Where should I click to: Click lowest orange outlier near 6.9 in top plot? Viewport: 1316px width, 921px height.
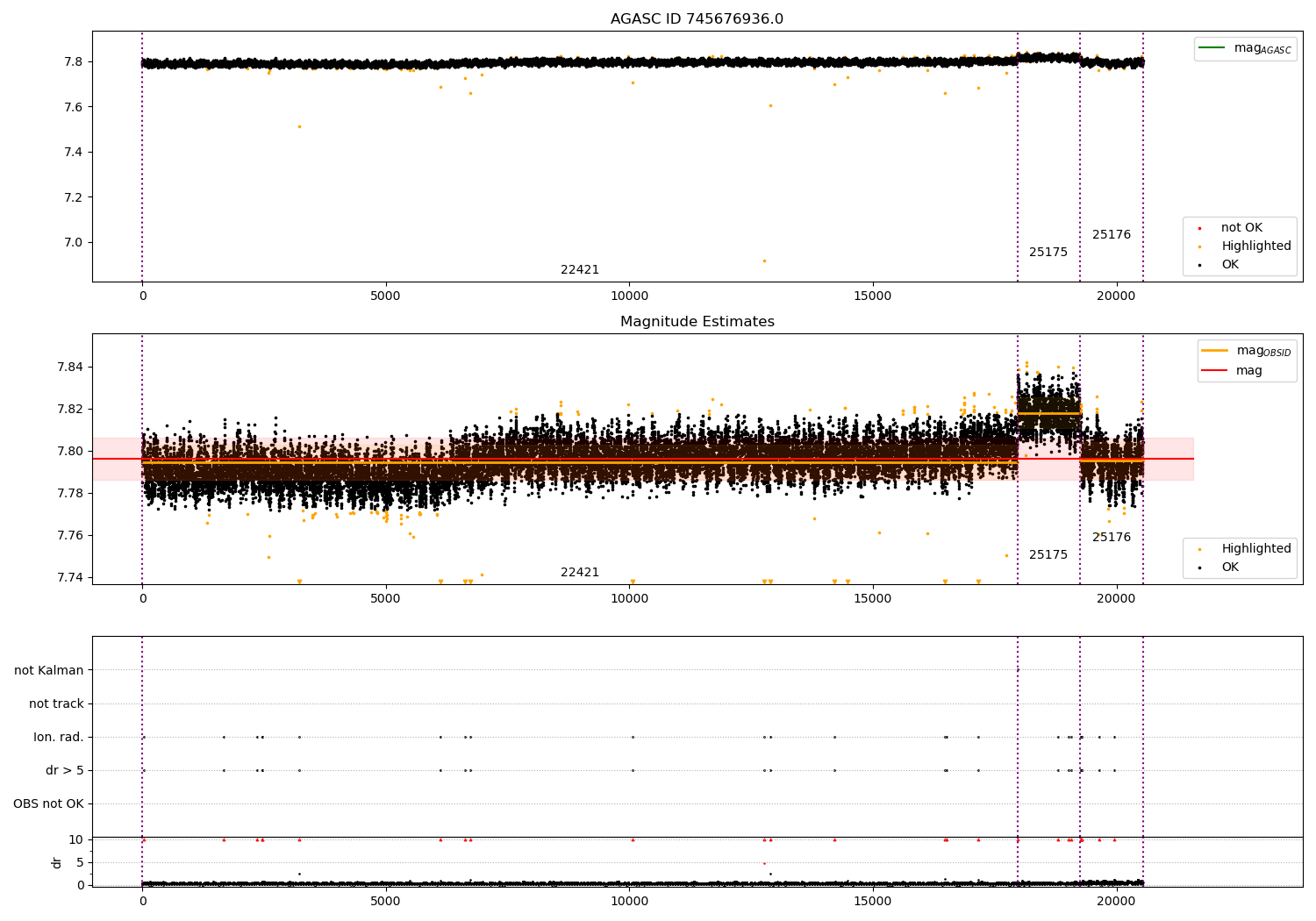764,261
